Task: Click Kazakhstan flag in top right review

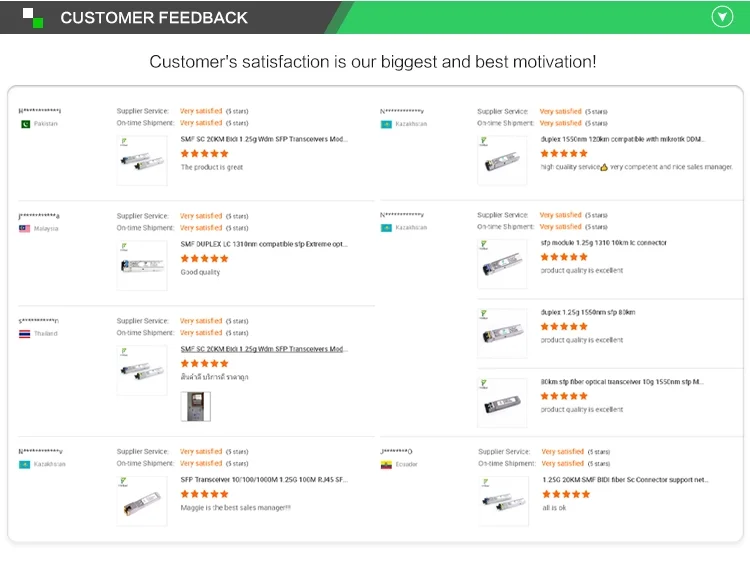Action: [x=386, y=124]
